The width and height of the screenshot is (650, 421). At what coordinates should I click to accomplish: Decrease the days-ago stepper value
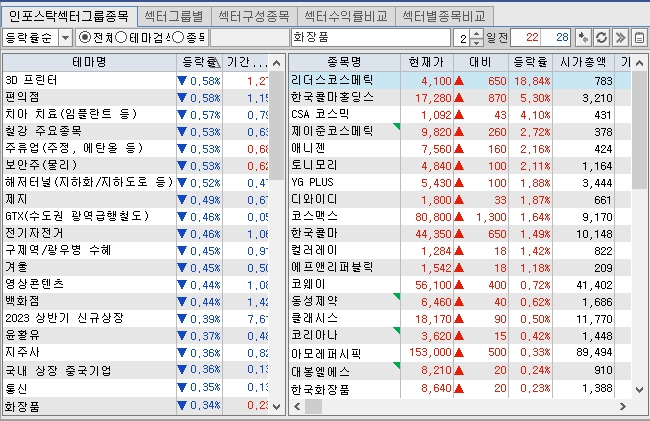pyautogui.click(x=476, y=42)
